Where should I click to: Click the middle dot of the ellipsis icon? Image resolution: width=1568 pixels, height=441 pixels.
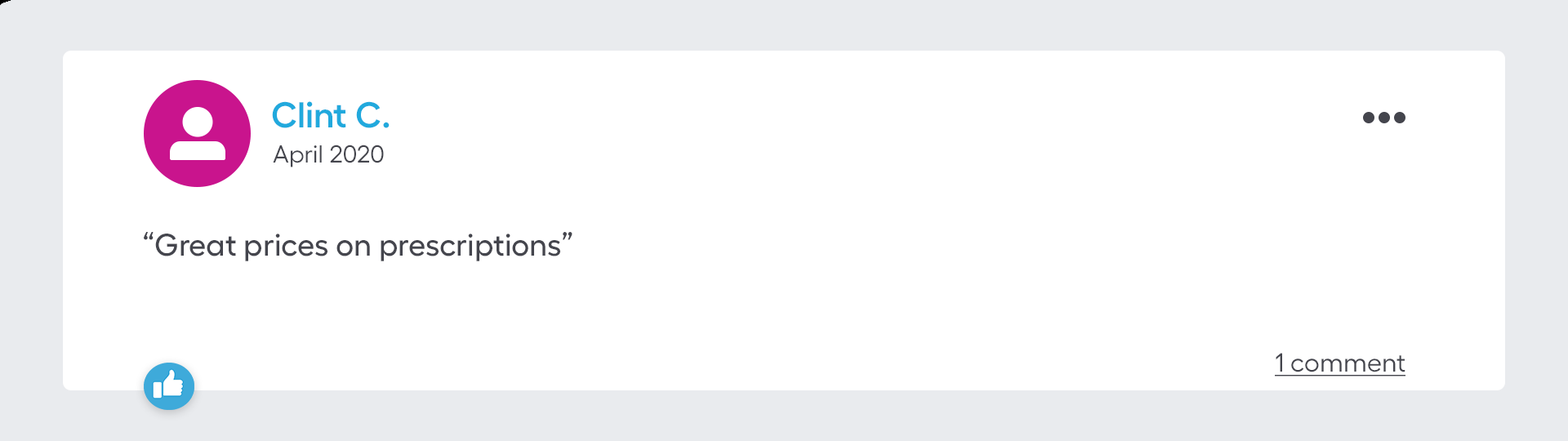click(x=1383, y=118)
